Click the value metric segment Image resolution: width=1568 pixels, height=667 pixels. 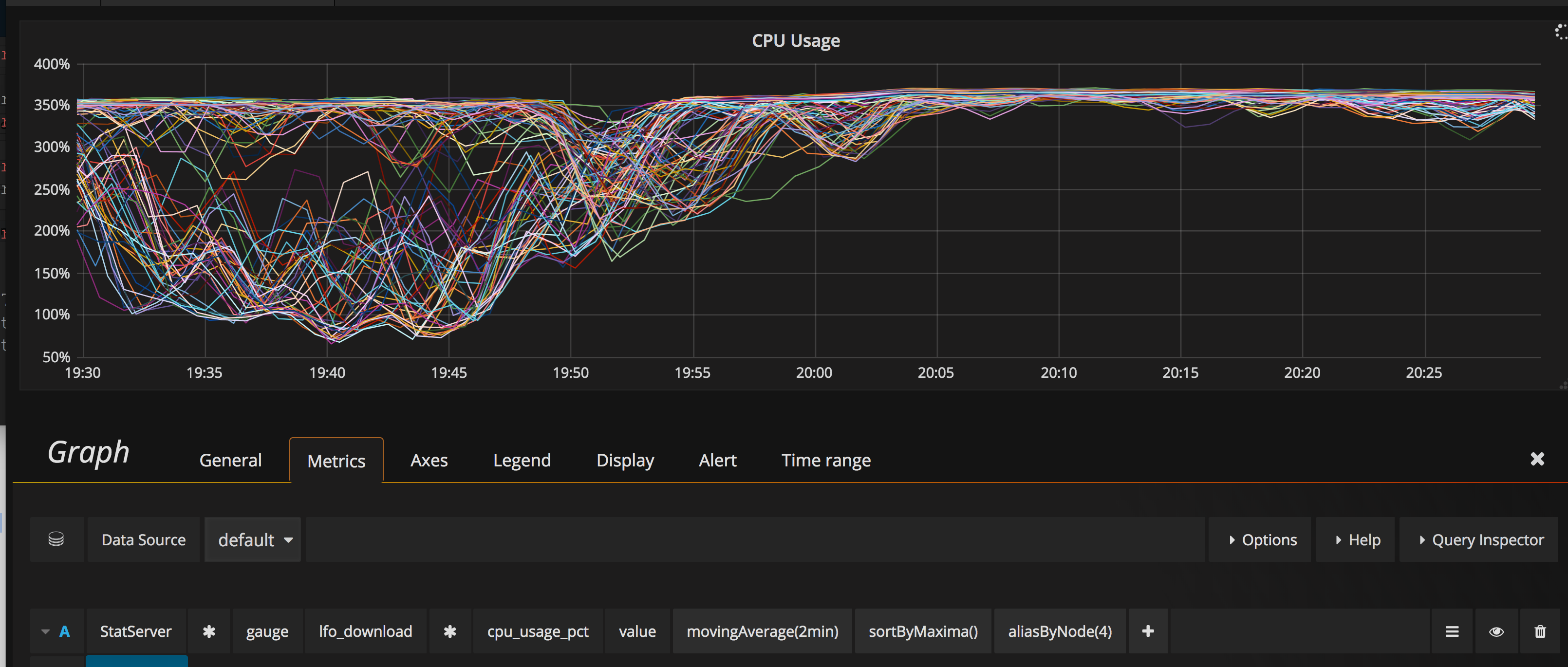tap(637, 631)
